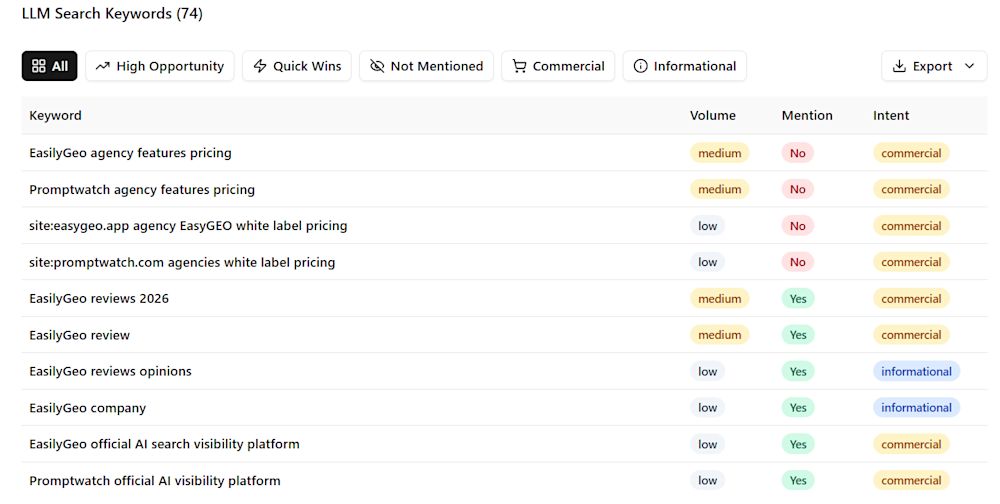Viewport: 1000px width, 504px height.
Task: Click medium volume badge for Promptwatch agency features pricing
Action: [719, 189]
